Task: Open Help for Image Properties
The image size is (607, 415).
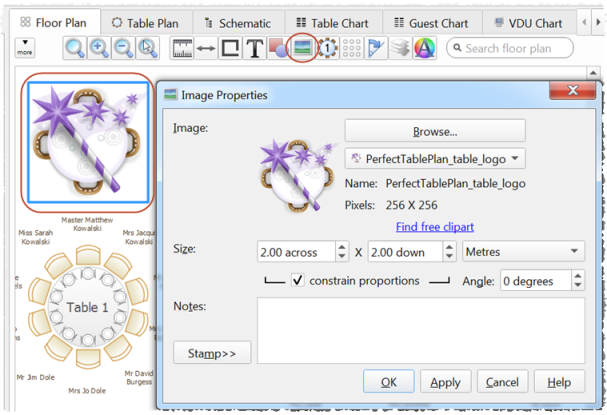Action: pyautogui.click(x=559, y=382)
